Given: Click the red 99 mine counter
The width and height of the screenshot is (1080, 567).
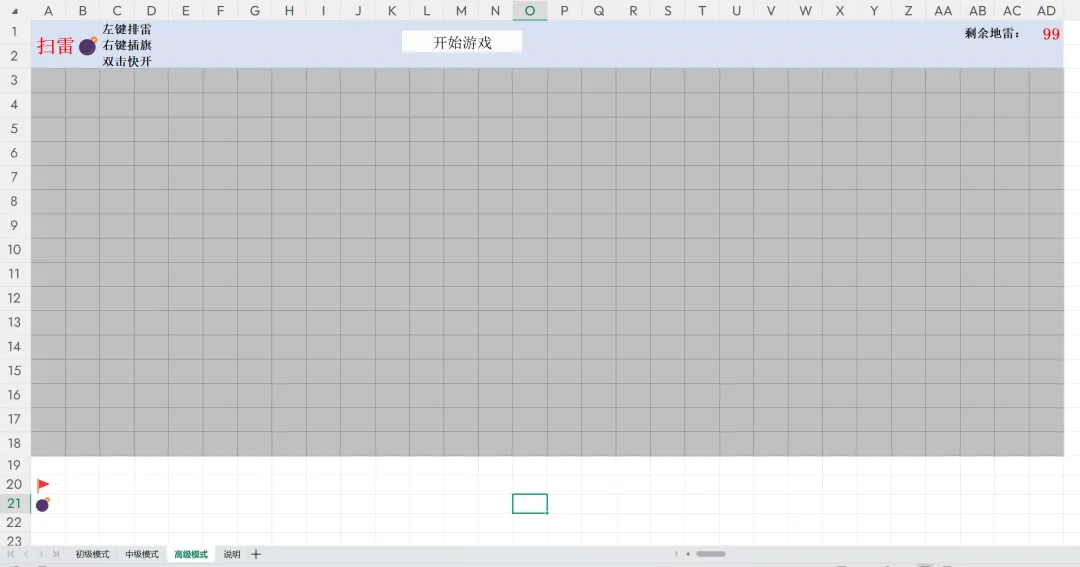Looking at the screenshot, I should (1050, 34).
